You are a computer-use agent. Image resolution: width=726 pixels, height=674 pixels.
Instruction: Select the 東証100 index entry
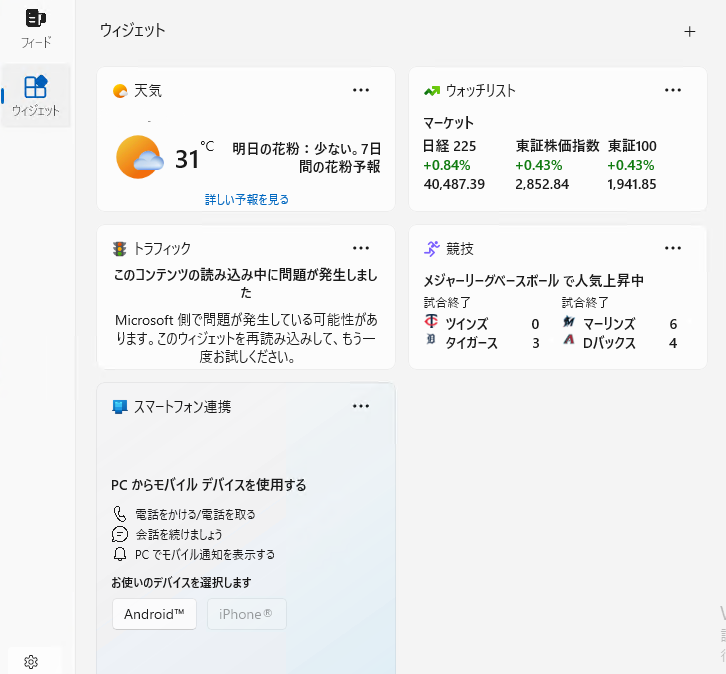[x=632, y=146]
